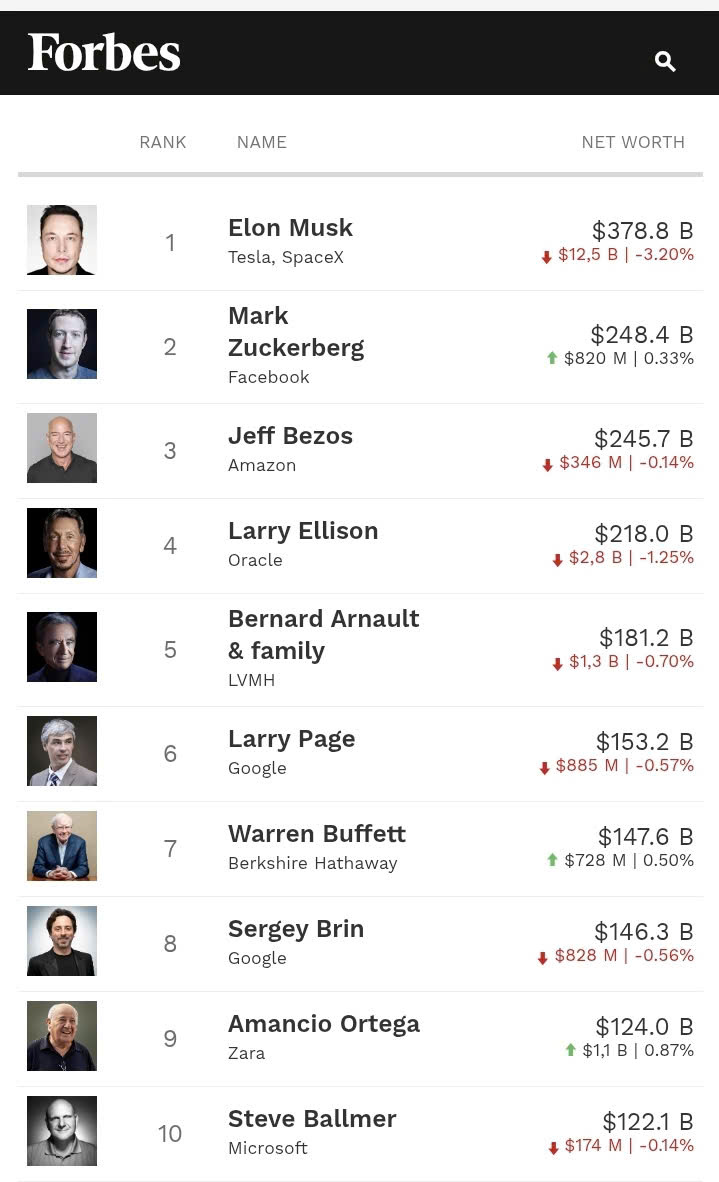The image size is (719, 1182).
Task: Click the green gain arrow beside Warren Buffett
Action: click(x=553, y=861)
